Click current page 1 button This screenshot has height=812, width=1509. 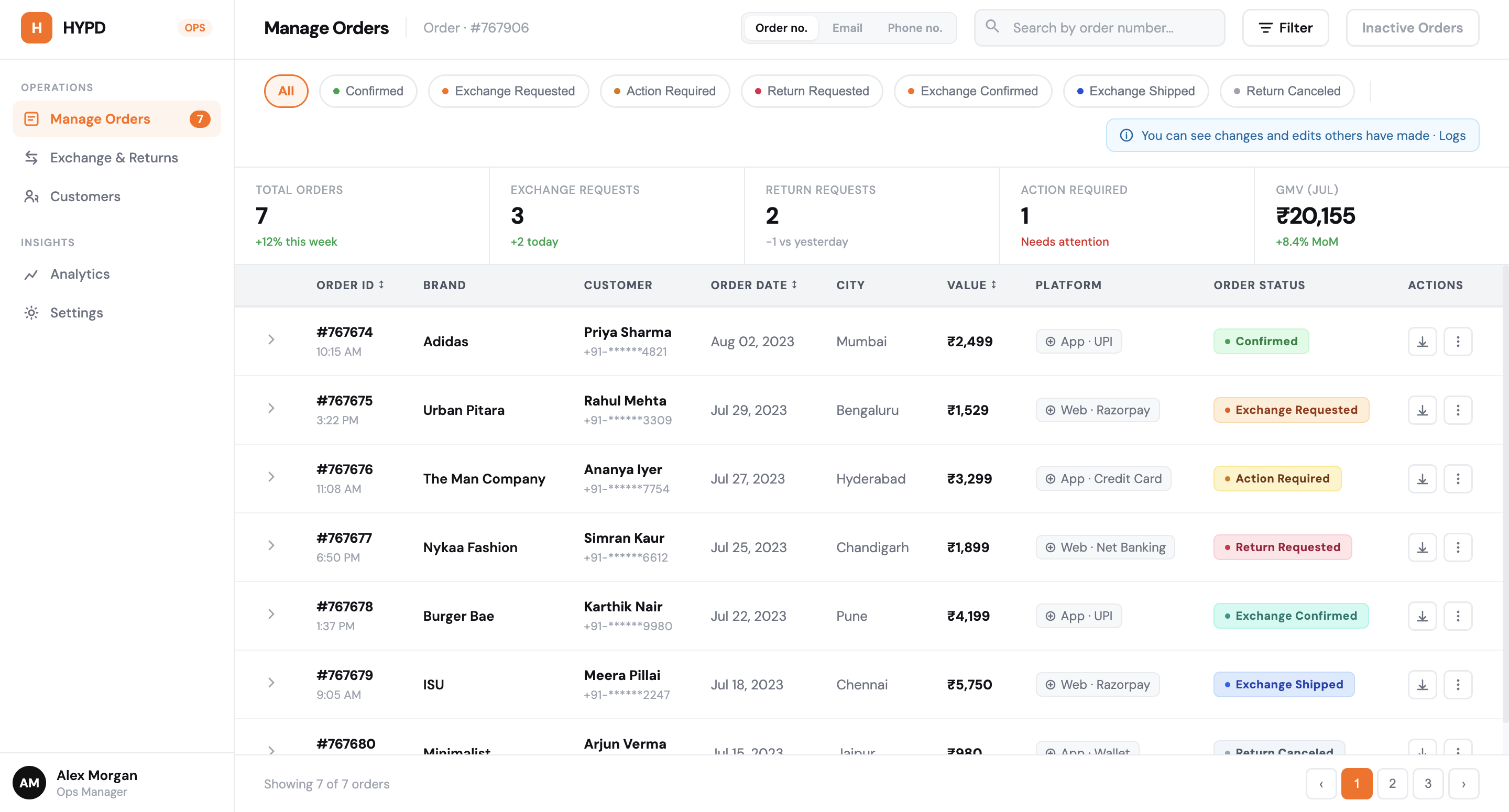pos(1357,783)
